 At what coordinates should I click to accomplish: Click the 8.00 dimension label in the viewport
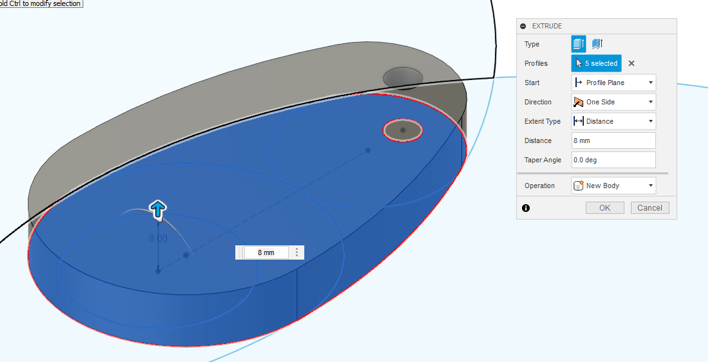point(158,238)
